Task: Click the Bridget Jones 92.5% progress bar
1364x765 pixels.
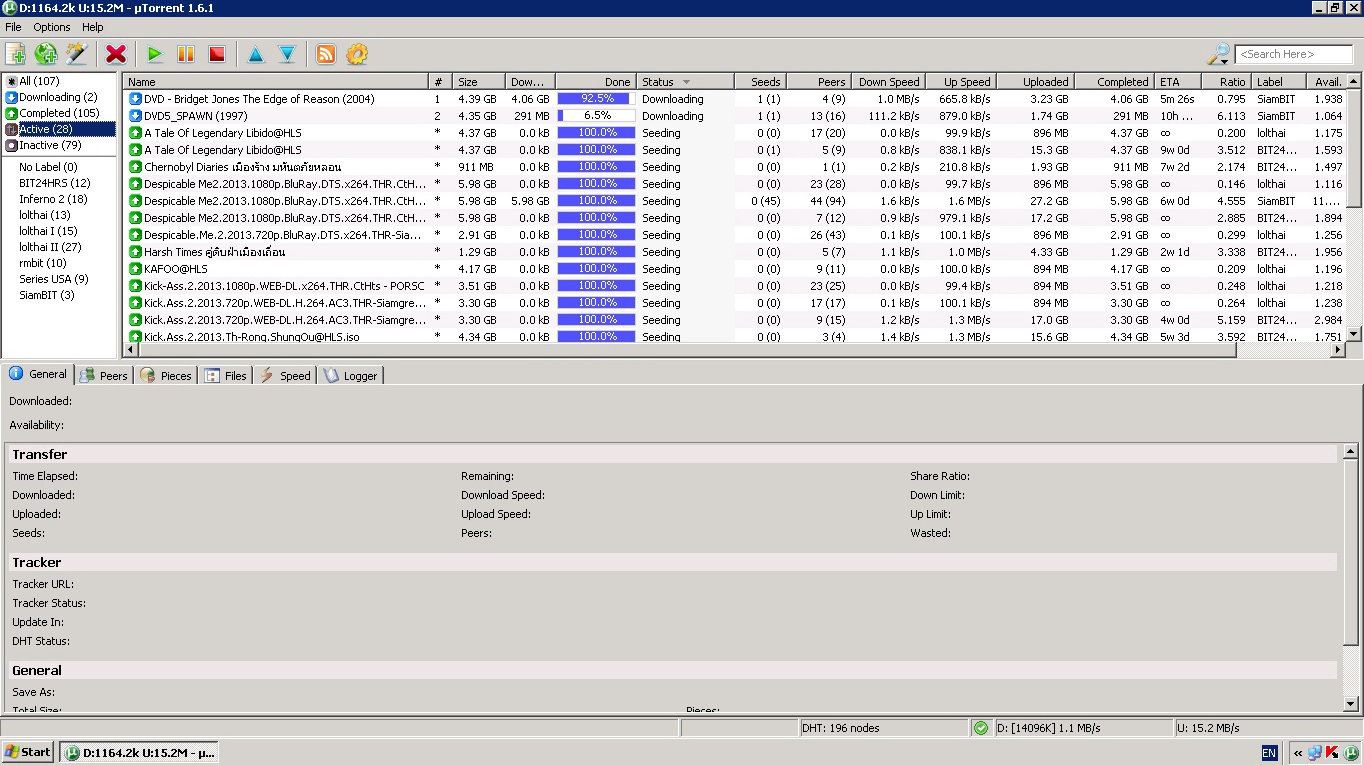Action: pos(596,99)
